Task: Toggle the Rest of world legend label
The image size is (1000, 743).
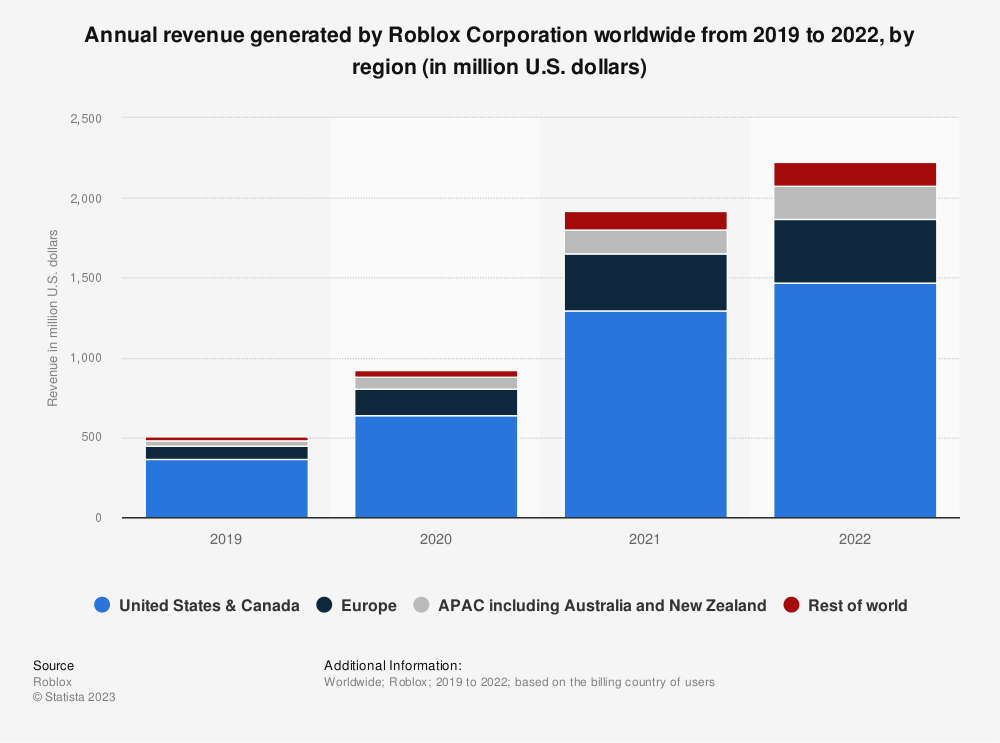Action: click(857, 605)
